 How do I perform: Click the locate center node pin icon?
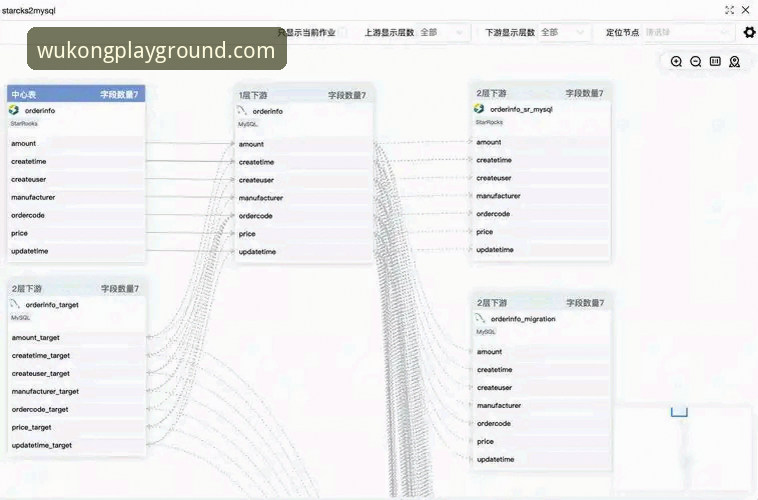tap(734, 61)
